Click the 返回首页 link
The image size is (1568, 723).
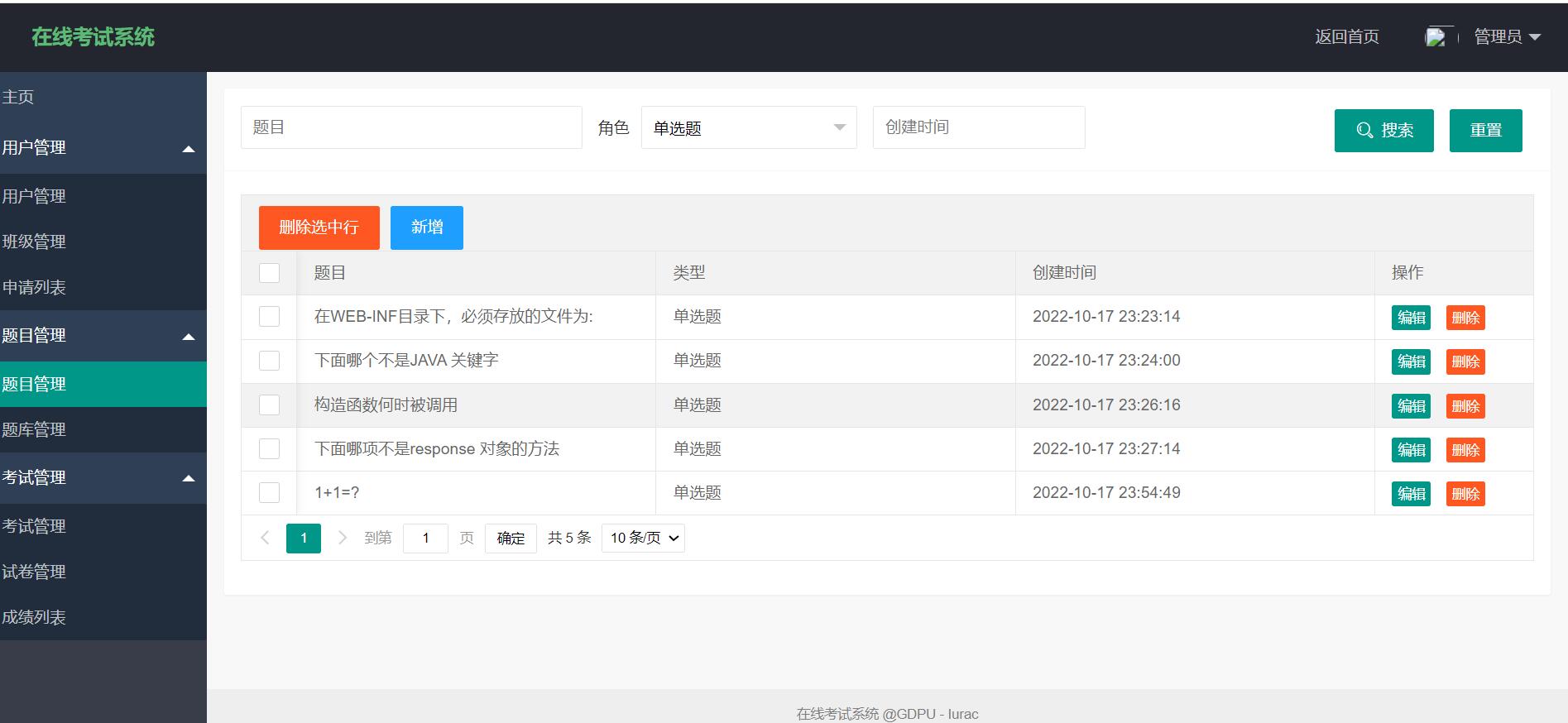click(1347, 37)
